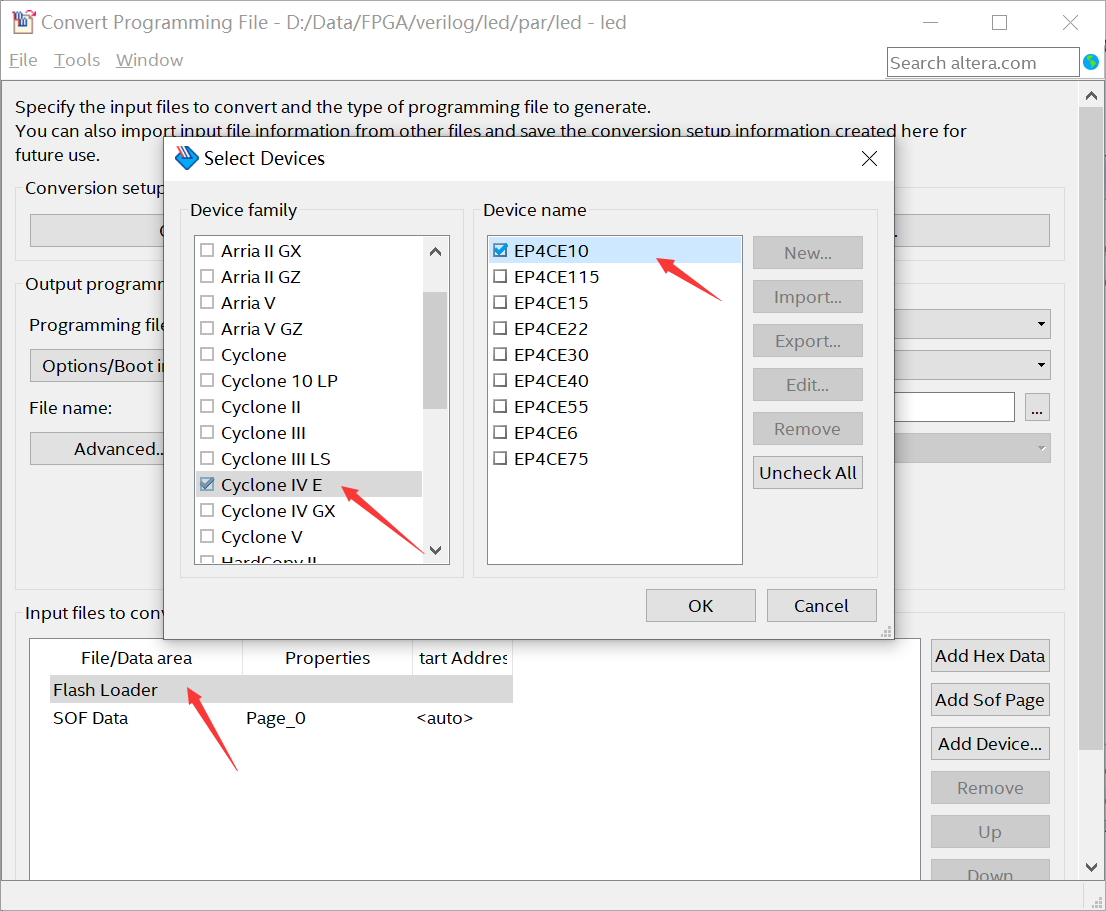Viewport: 1106px width, 911px height.
Task: Check the Cyclone IV GX family
Action: (207, 510)
